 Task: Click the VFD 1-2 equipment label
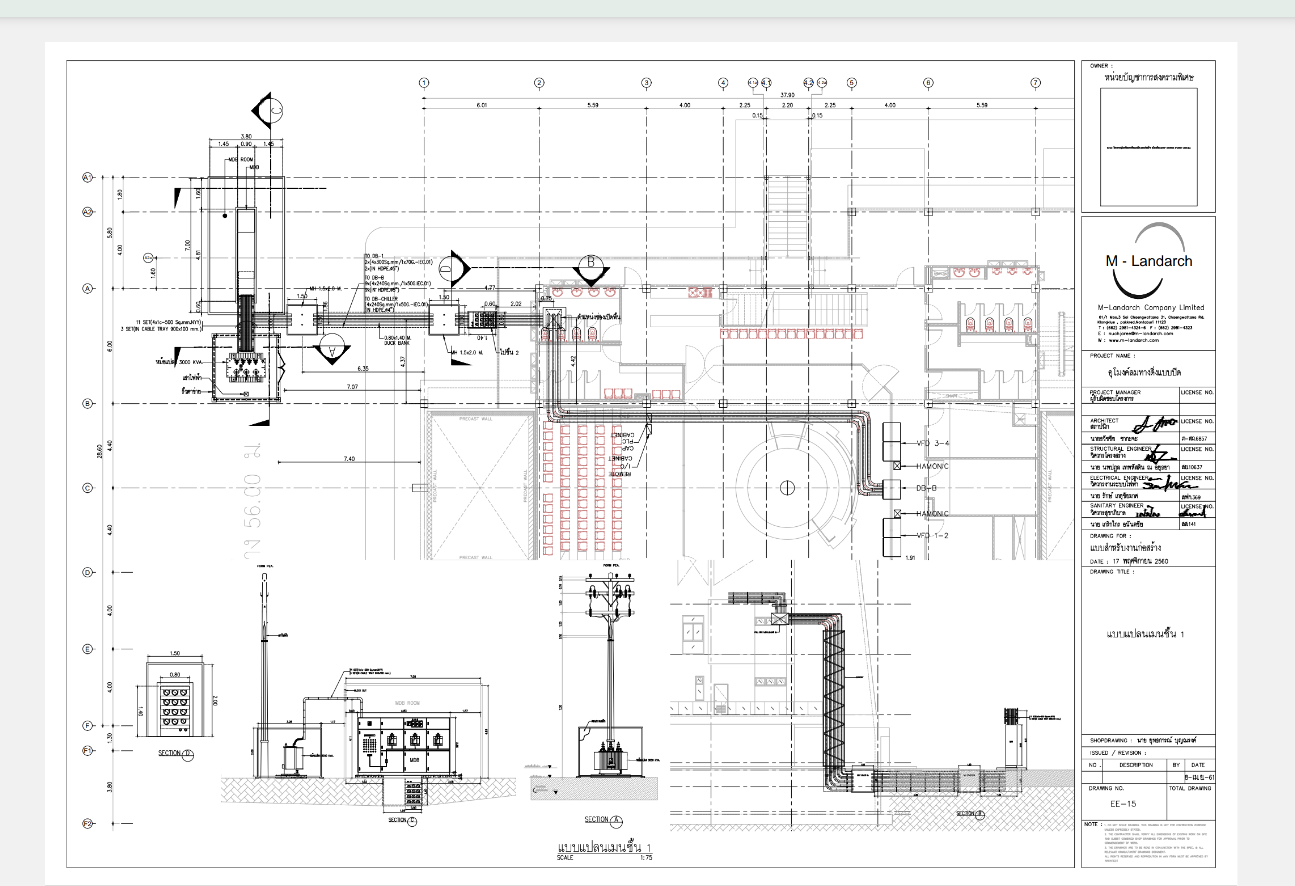tap(932, 536)
